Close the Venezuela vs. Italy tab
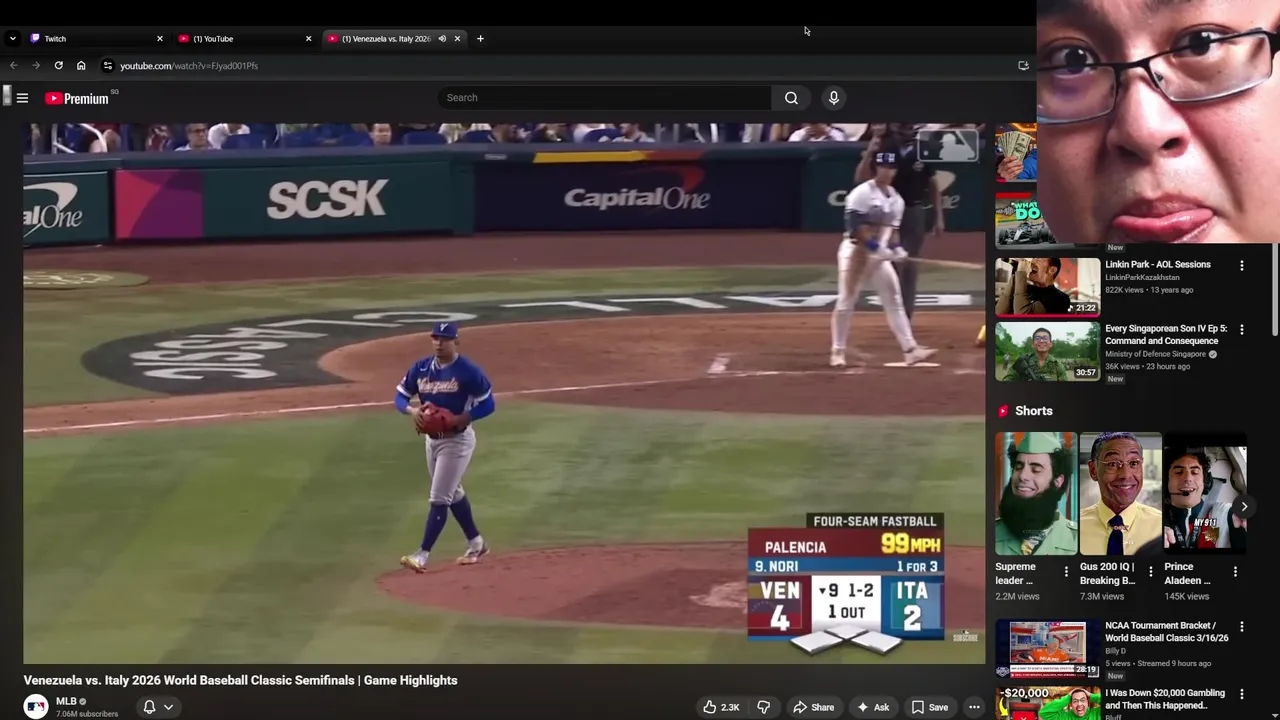The width and height of the screenshot is (1280, 720). point(457,39)
